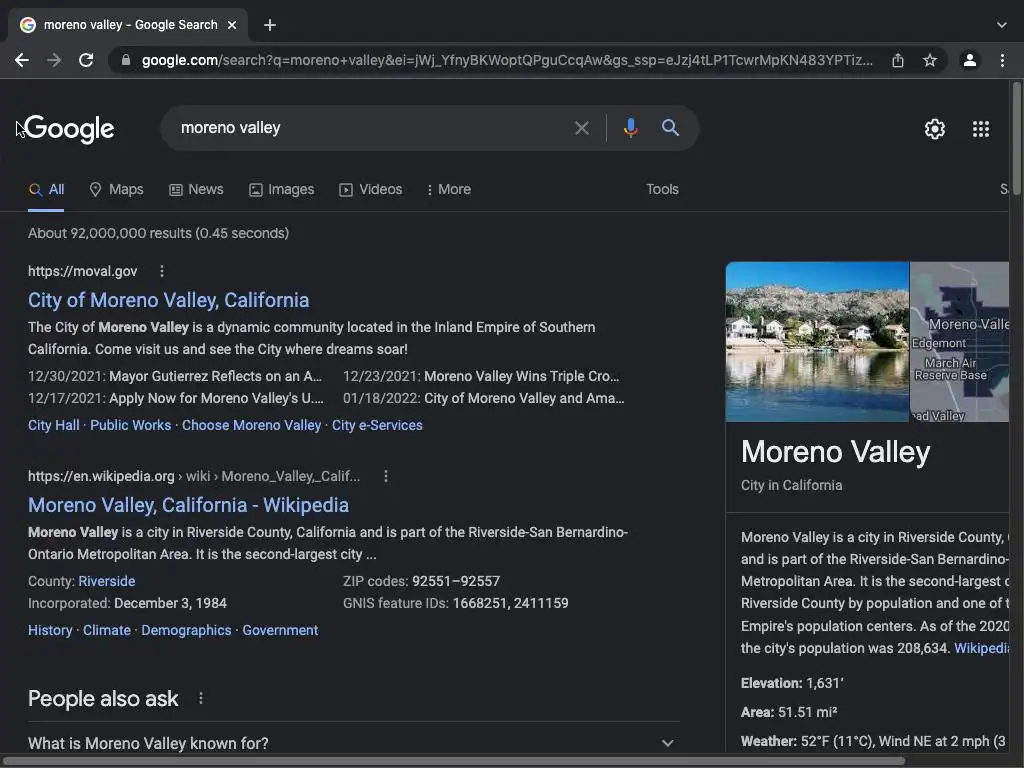This screenshot has width=1024, height=768.
Task: Open City of Moreno Valley, California result
Action: tap(168, 300)
